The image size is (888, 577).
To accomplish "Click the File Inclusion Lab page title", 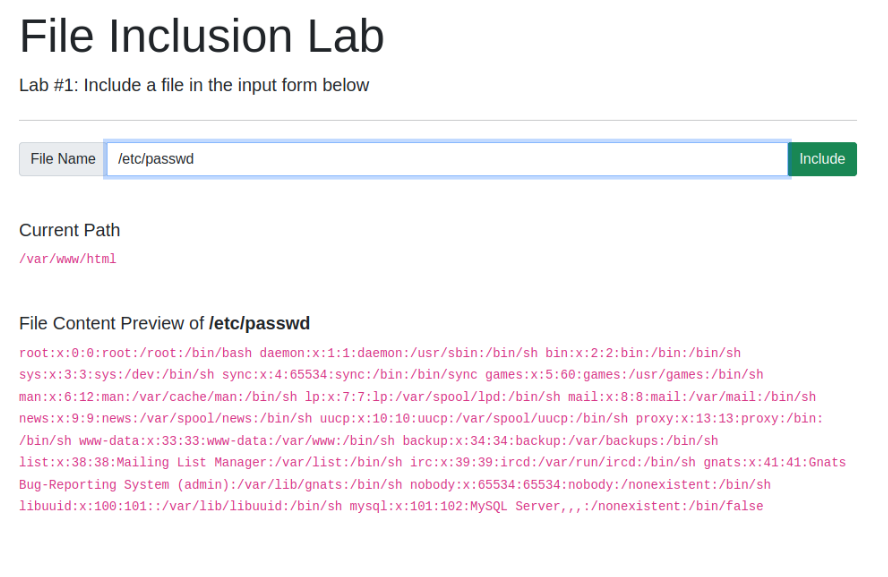I will point(202,36).
